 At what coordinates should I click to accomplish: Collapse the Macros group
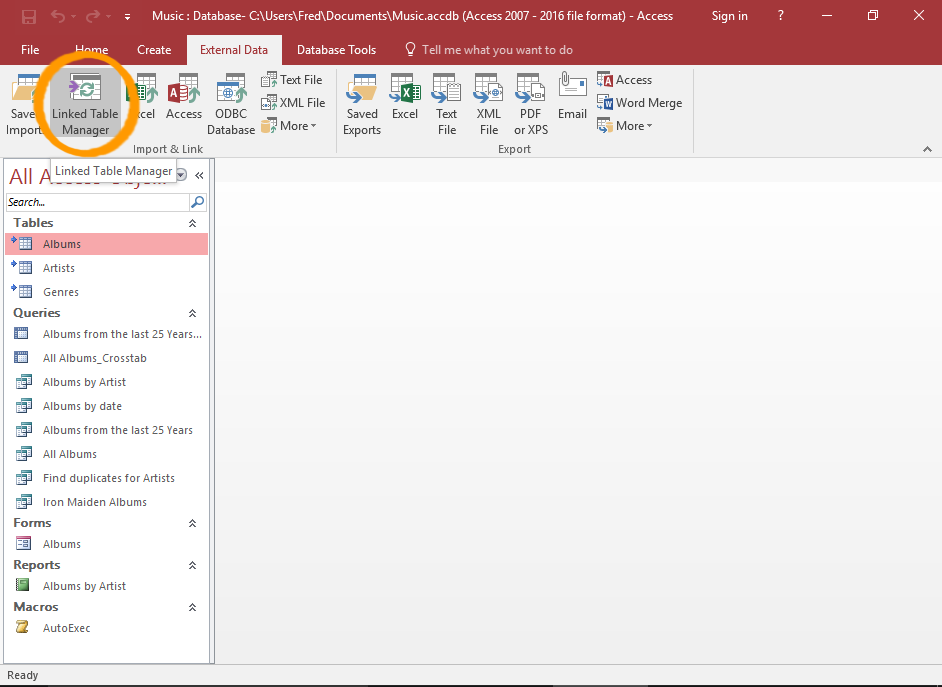click(x=192, y=608)
